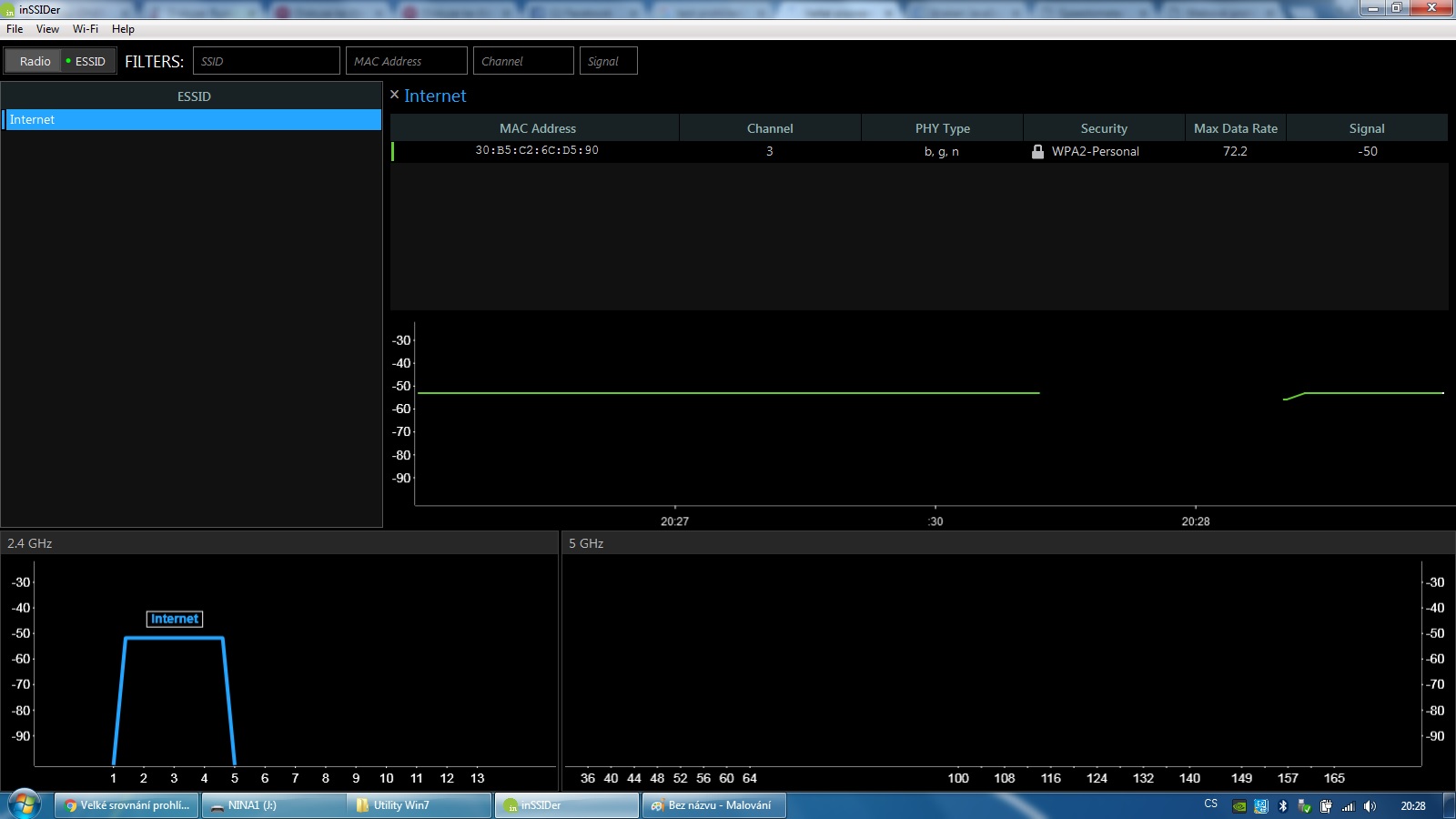Switch grouping to Radio view

(35, 61)
